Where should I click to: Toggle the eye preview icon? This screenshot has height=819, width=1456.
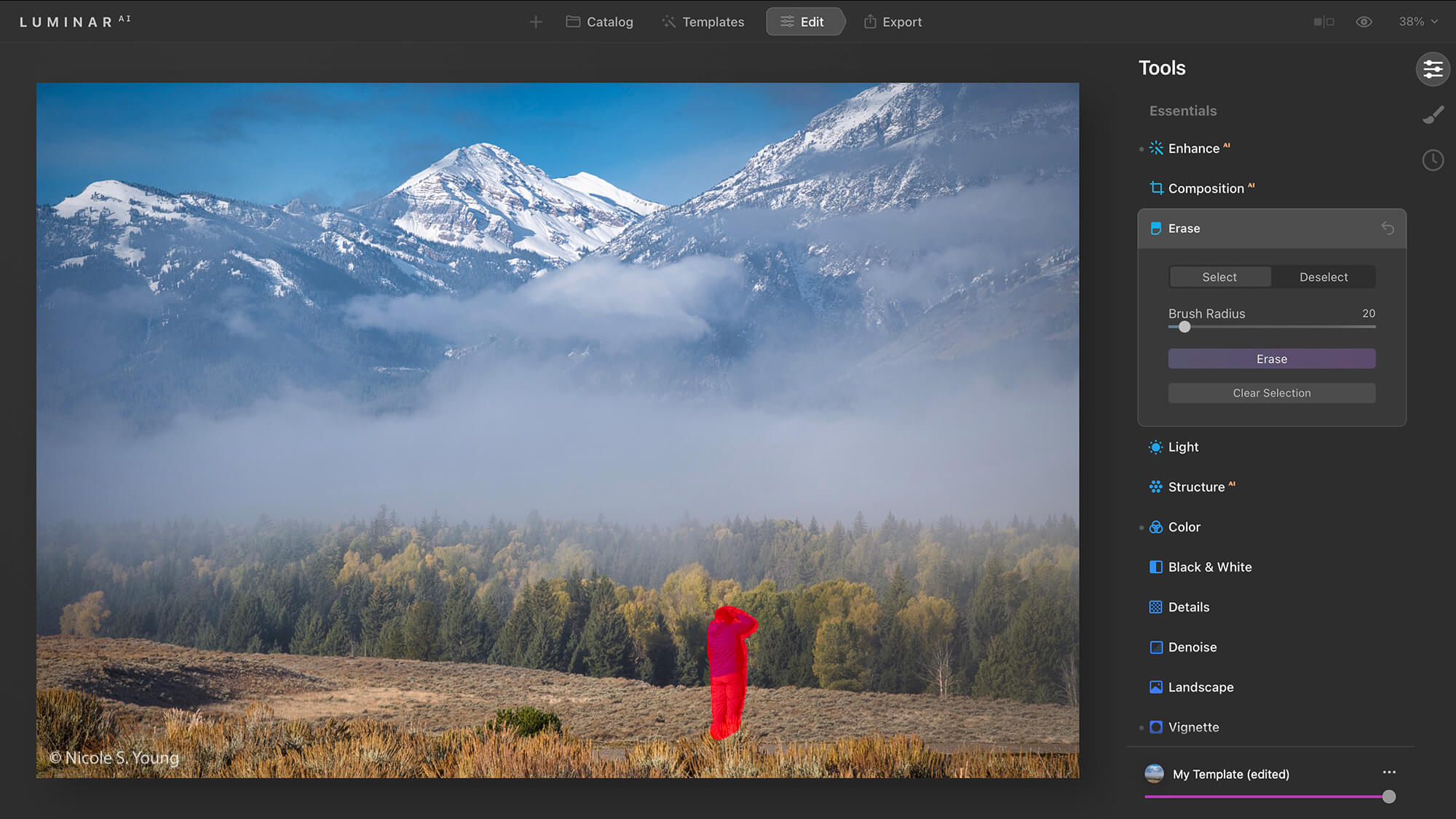coord(1364,22)
